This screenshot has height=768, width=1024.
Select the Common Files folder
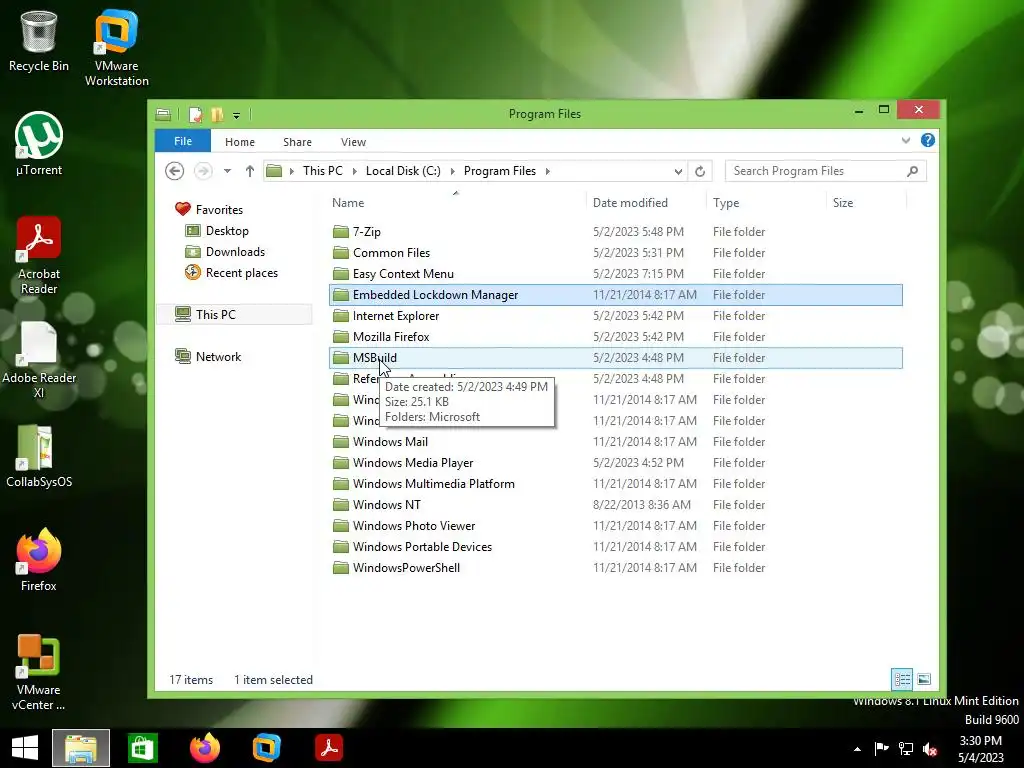click(x=616, y=253)
